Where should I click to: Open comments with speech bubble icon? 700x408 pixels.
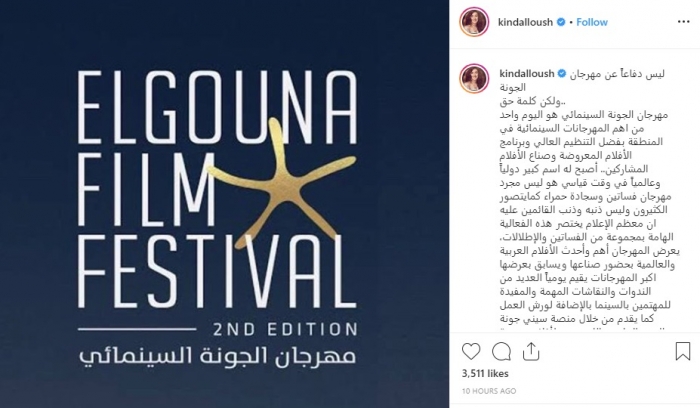501,352
